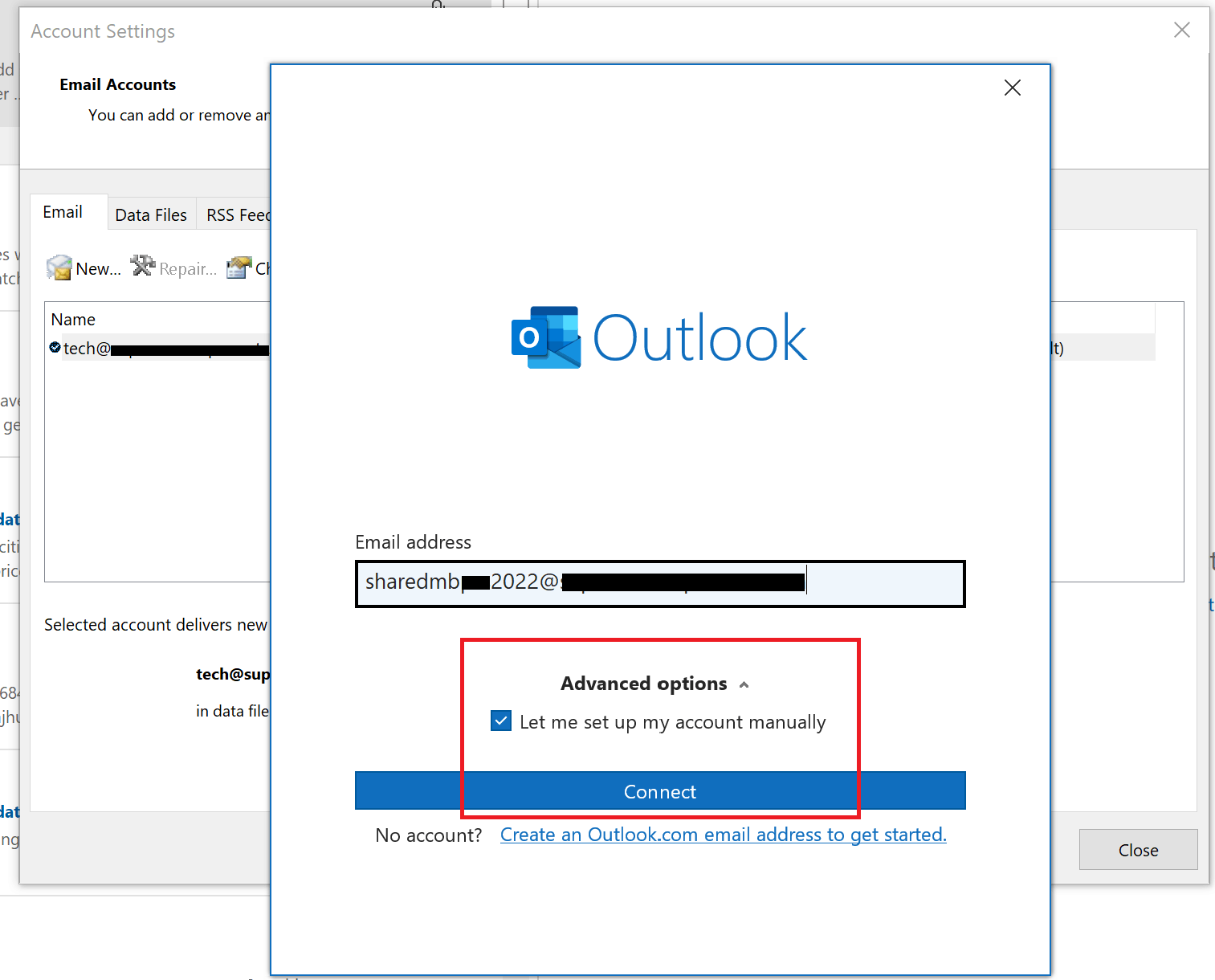Click the envelope icon next to New...
This screenshot has height=980, width=1215.
(59, 267)
